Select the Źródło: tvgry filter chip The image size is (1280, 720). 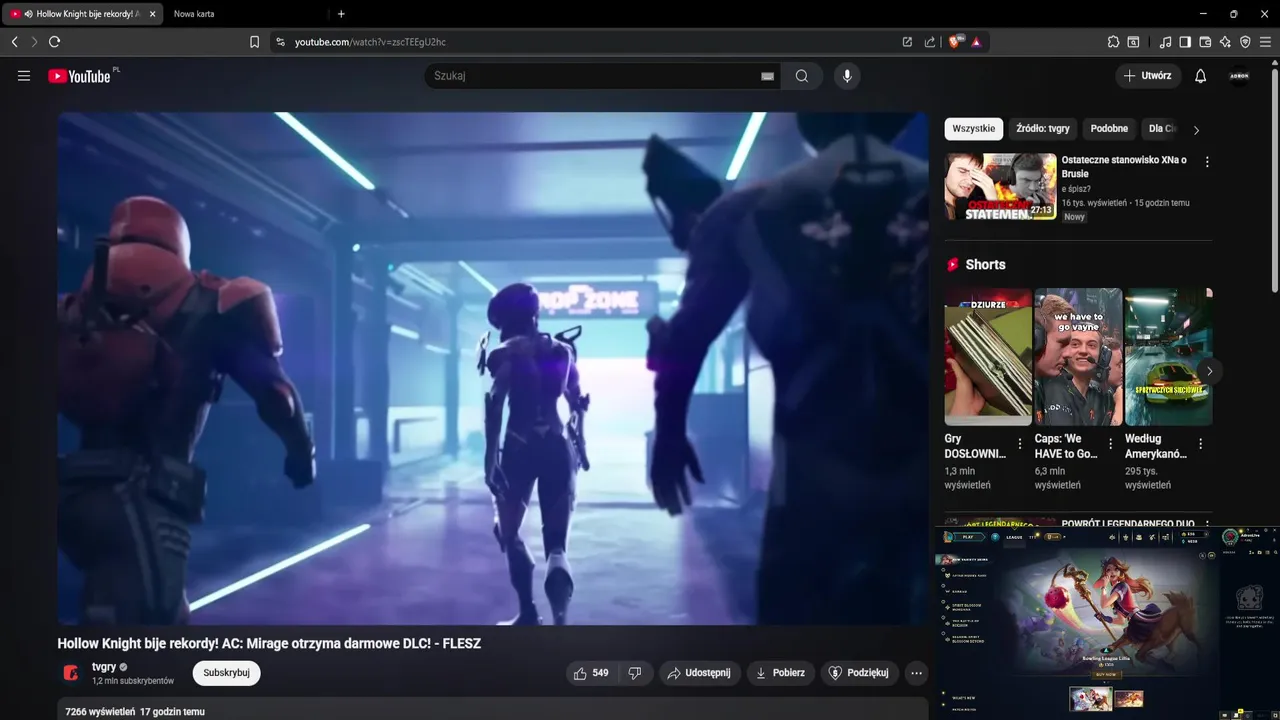point(1043,129)
